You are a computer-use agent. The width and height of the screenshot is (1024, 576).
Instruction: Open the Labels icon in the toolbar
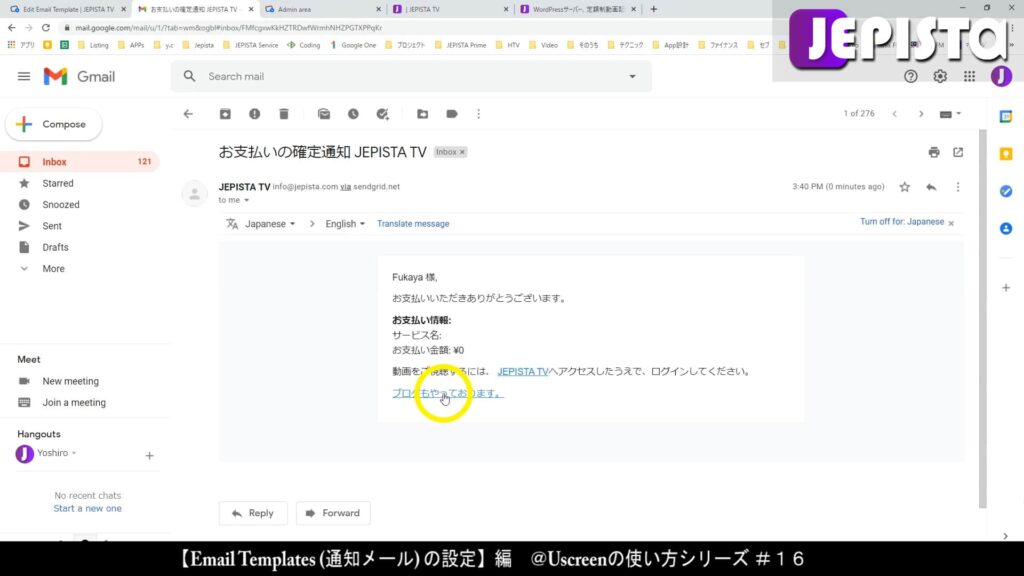[452, 114]
